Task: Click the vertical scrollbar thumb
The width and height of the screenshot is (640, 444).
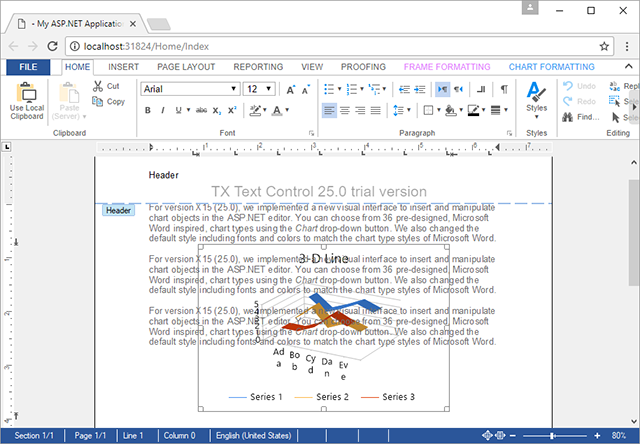Action: (633, 232)
